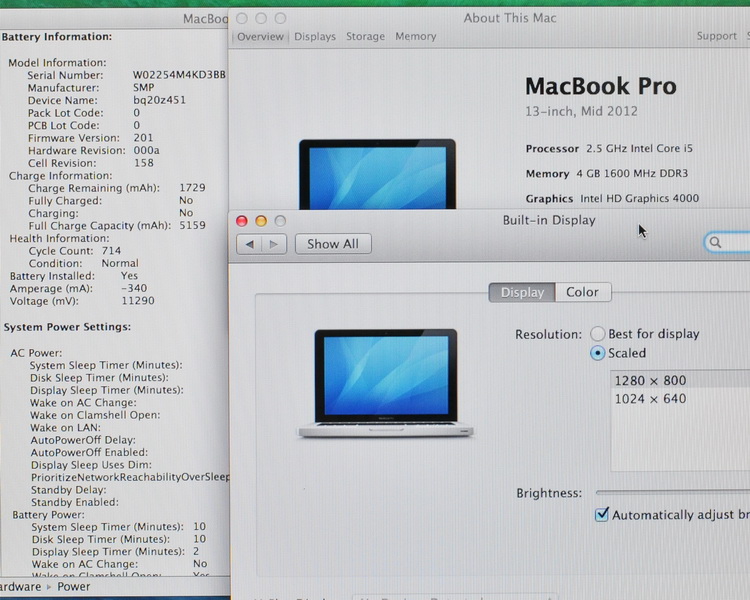Switch to the Display tab
The width and height of the screenshot is (750, 600).
point(522,292)
